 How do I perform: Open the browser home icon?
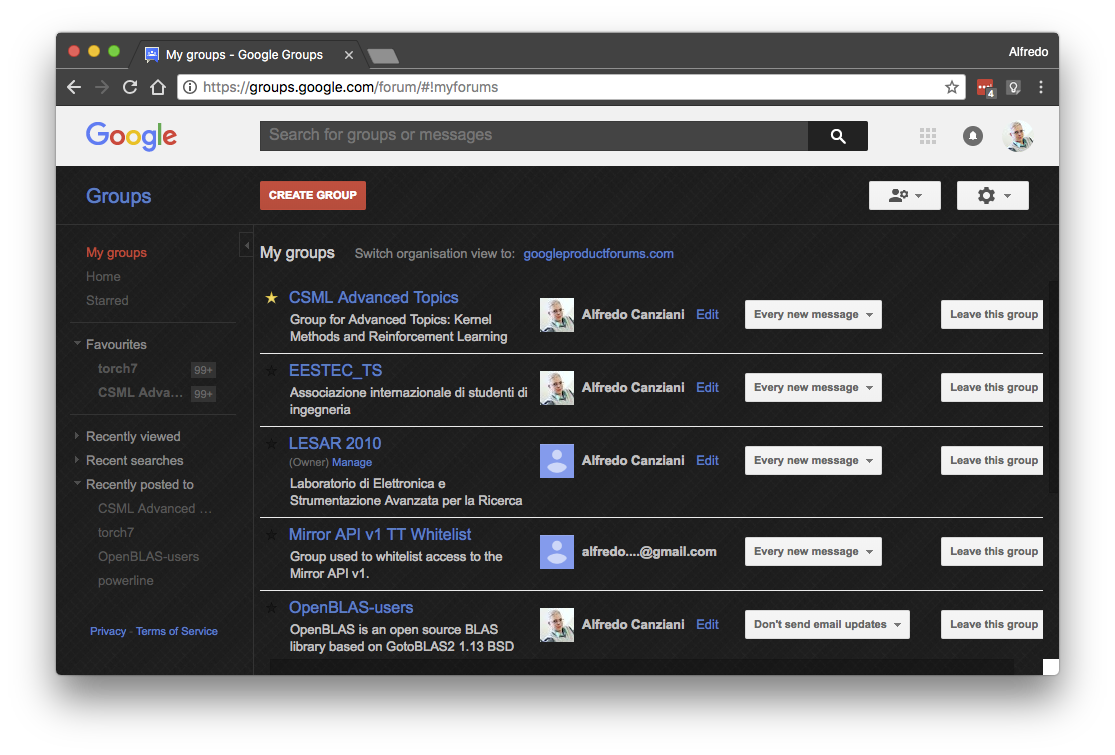click(x=158, y=87)
